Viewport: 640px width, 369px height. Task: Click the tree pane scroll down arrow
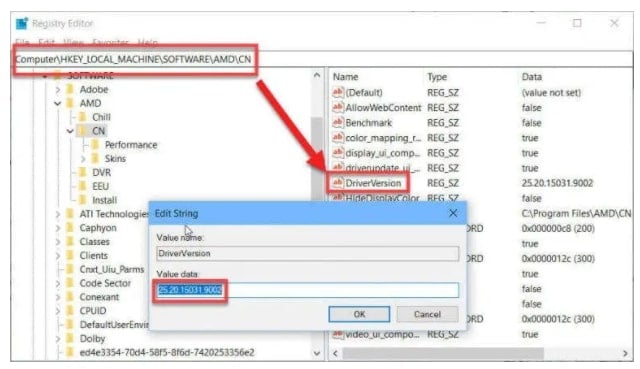tap(317, 353)
